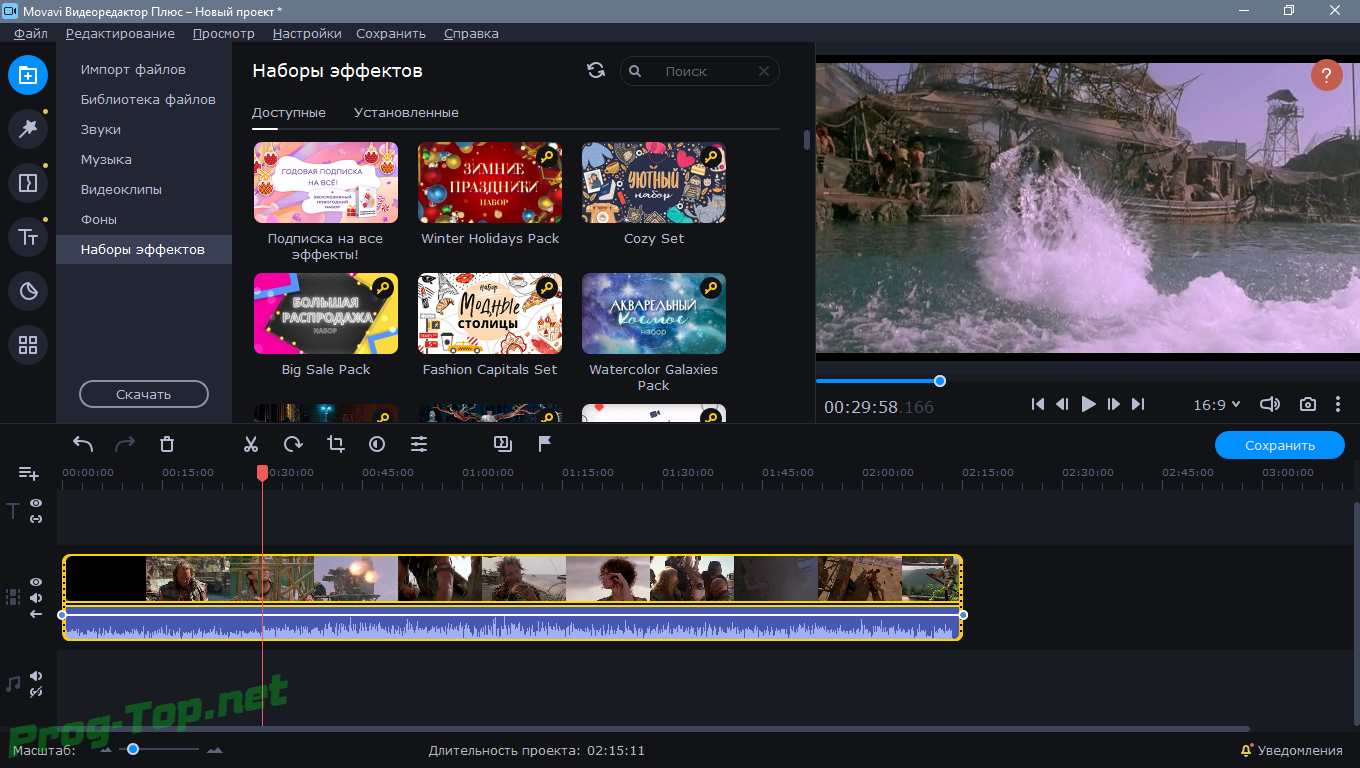The width and height of the screenshot is (1360, 768).
Task: Toggle title track visibility eye
Action: tap(36, 504)
